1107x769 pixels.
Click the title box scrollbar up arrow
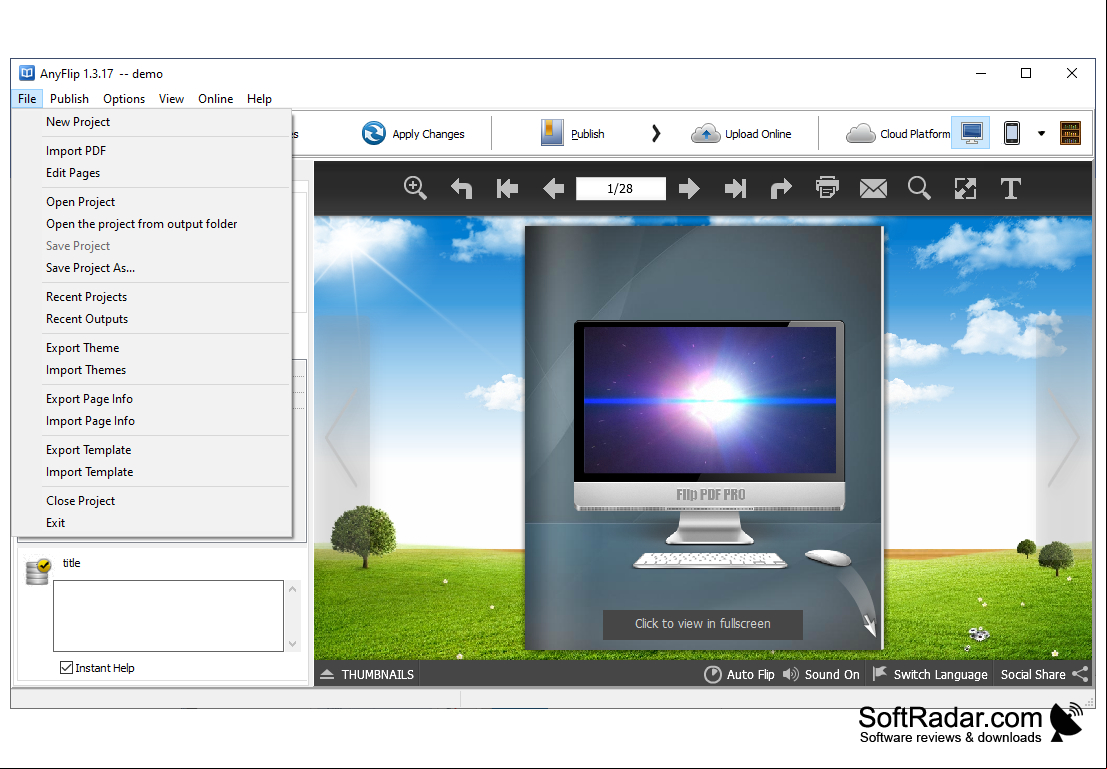click(292, 588)
